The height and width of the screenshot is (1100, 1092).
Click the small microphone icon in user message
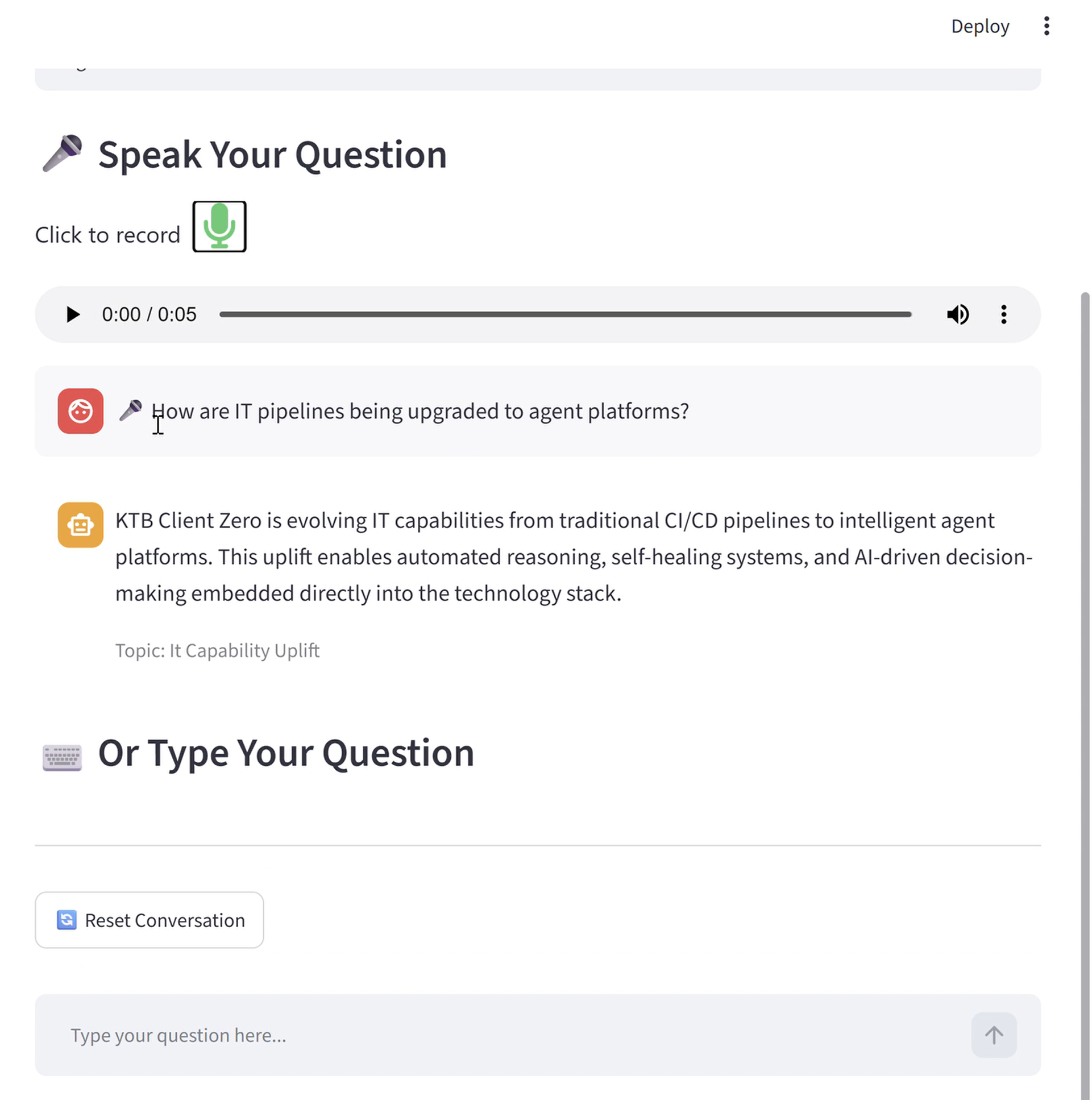point(130,410)
